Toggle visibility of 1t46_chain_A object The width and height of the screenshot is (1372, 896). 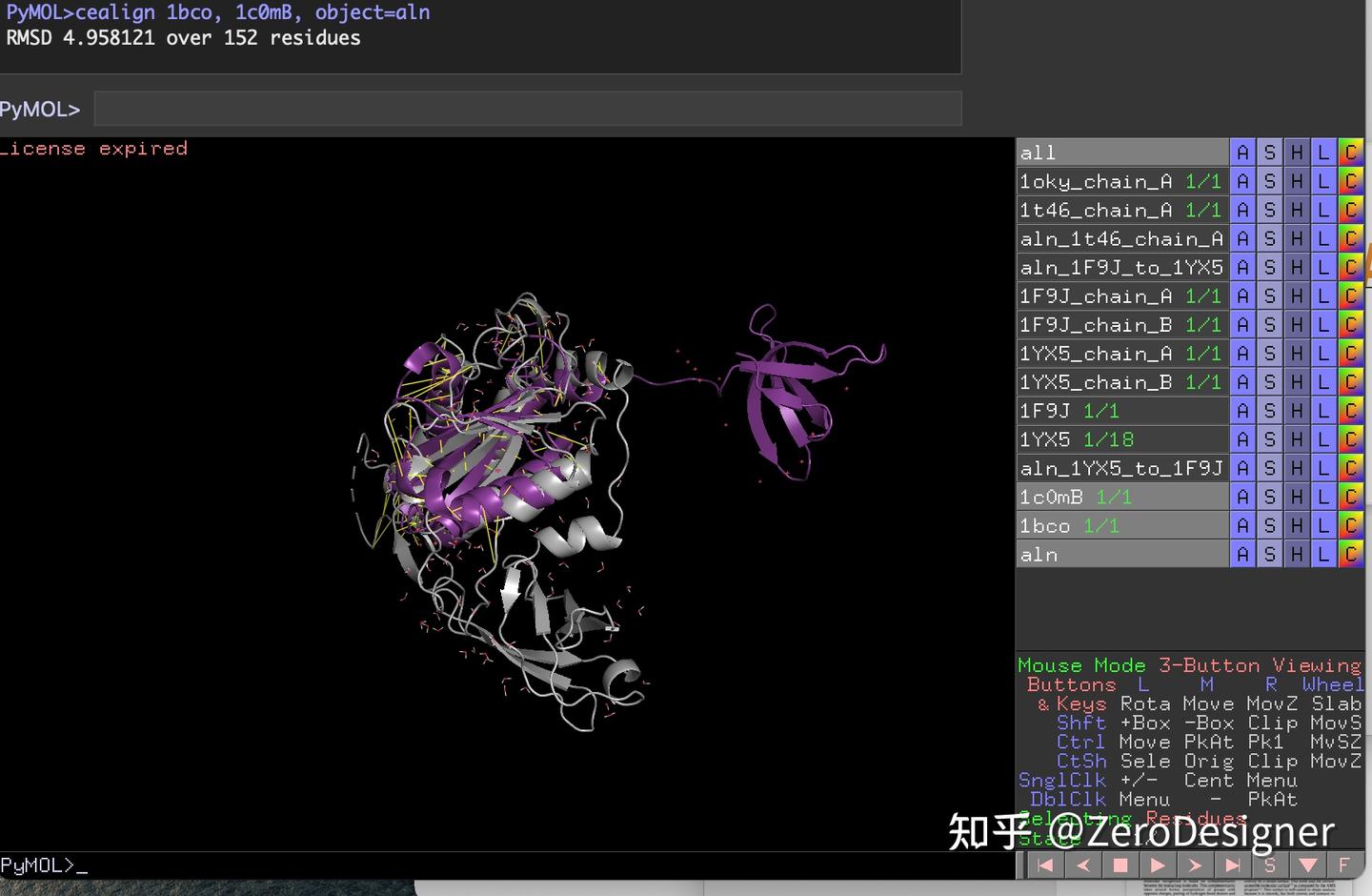pyautogui.click(x=1096, y=210)
